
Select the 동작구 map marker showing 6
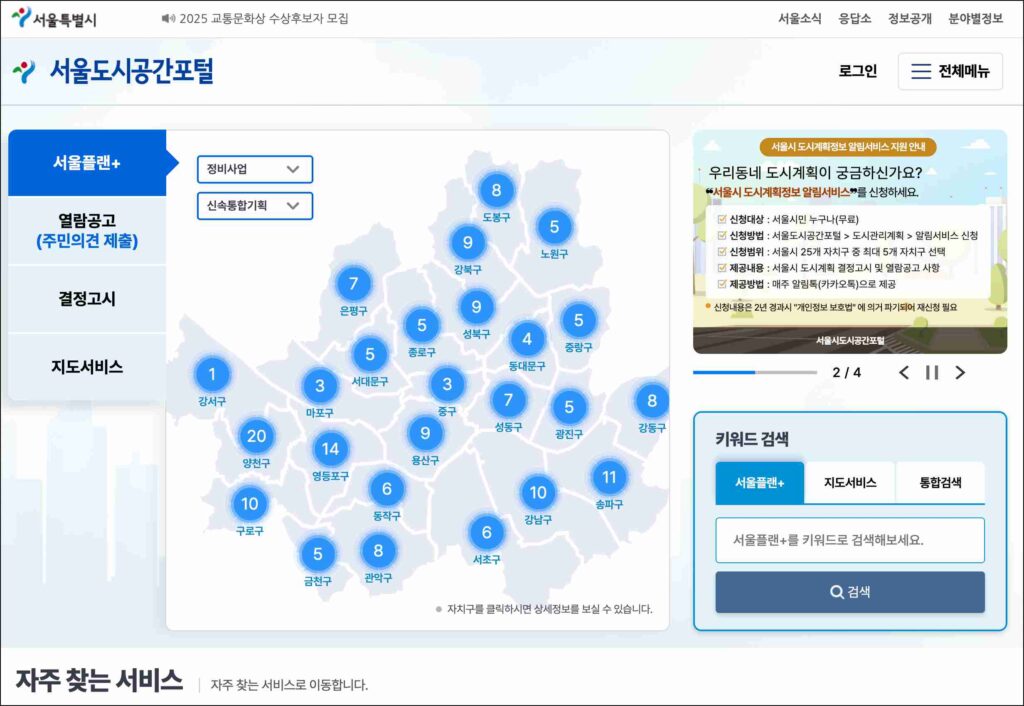pos(387,489)
